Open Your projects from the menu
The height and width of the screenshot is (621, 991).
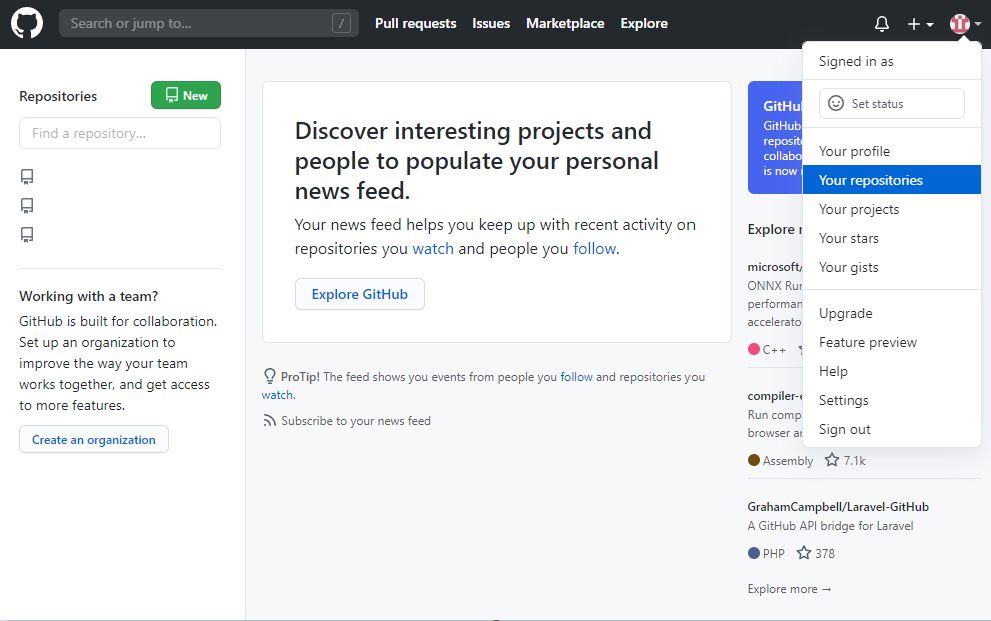pos(892,209)
